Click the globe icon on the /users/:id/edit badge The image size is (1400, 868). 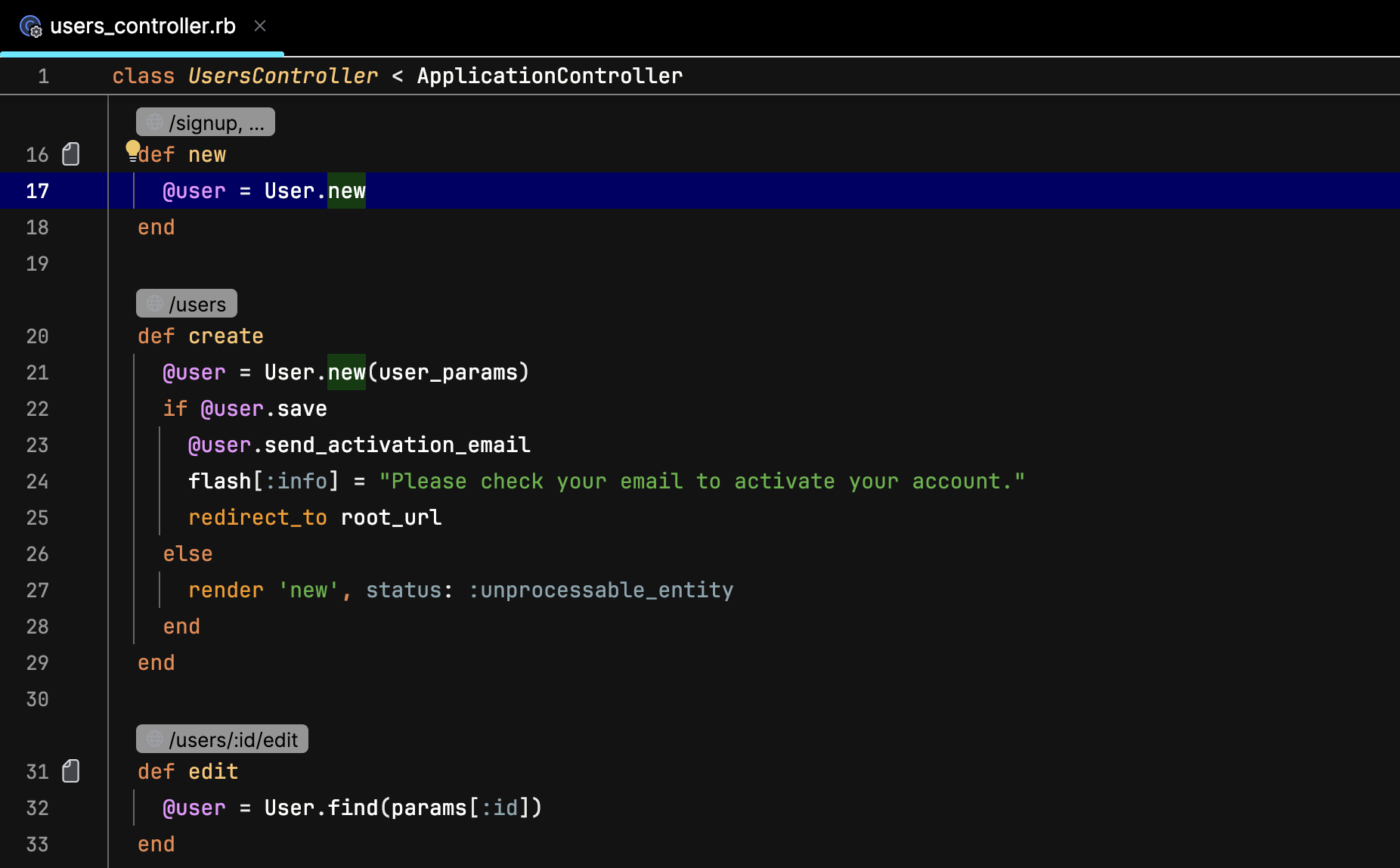point(154,739)
